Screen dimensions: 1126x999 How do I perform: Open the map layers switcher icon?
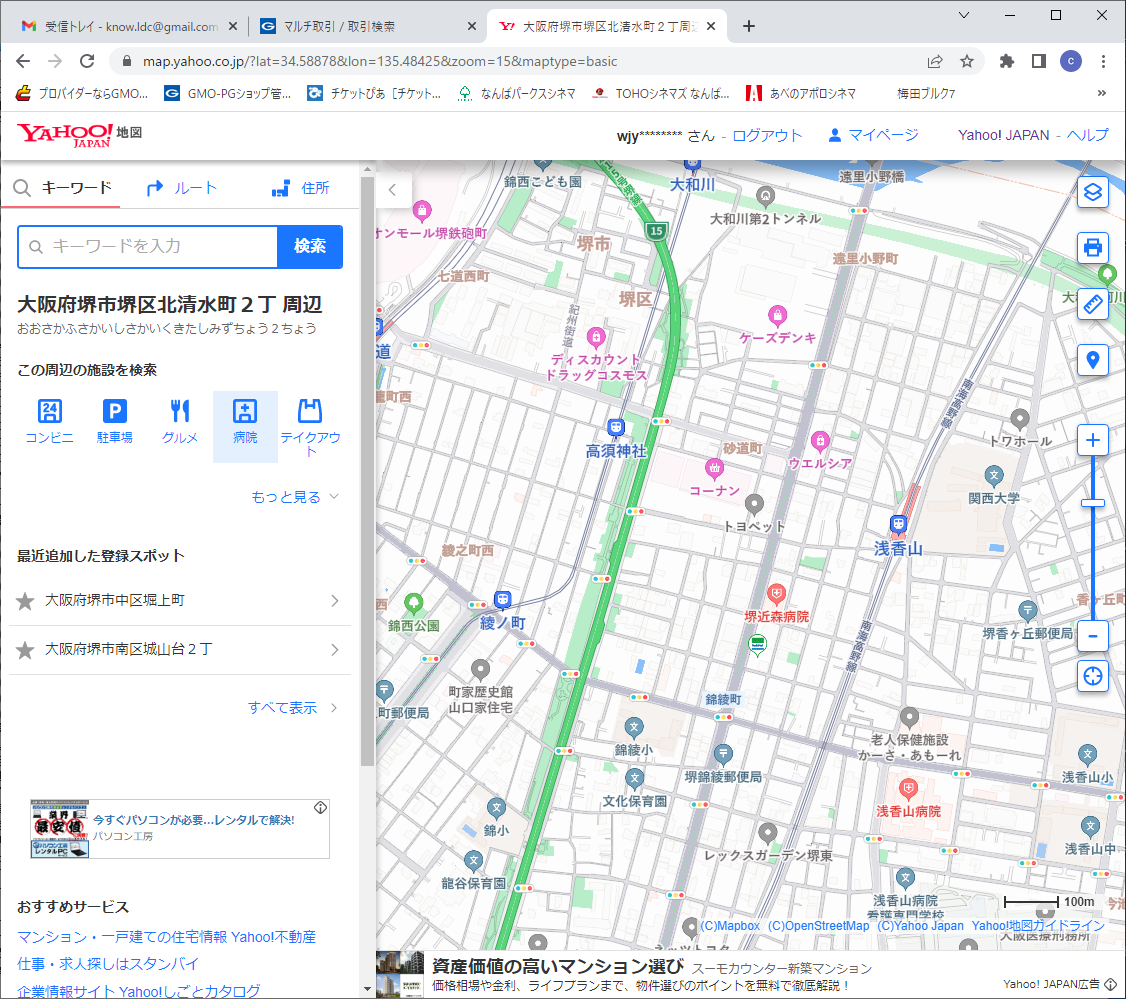tap(1093, 191)
